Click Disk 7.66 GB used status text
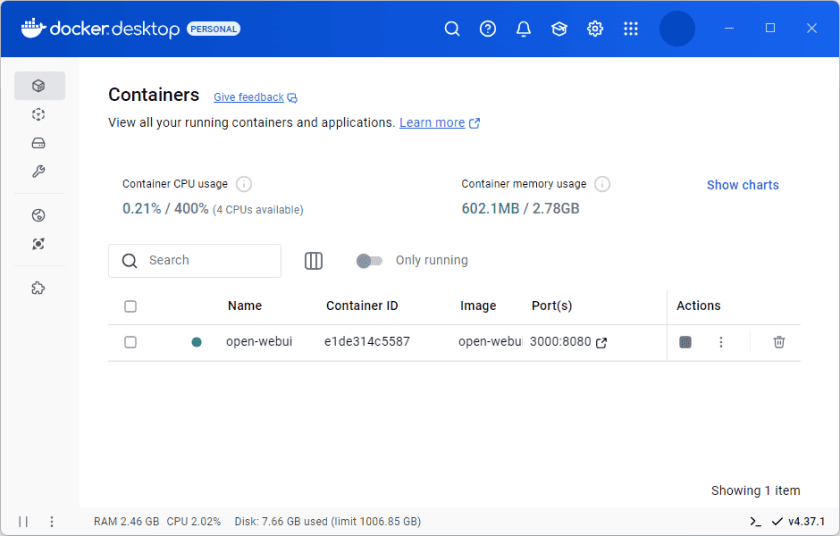840x536 pixels. click(x=327, y=522)
